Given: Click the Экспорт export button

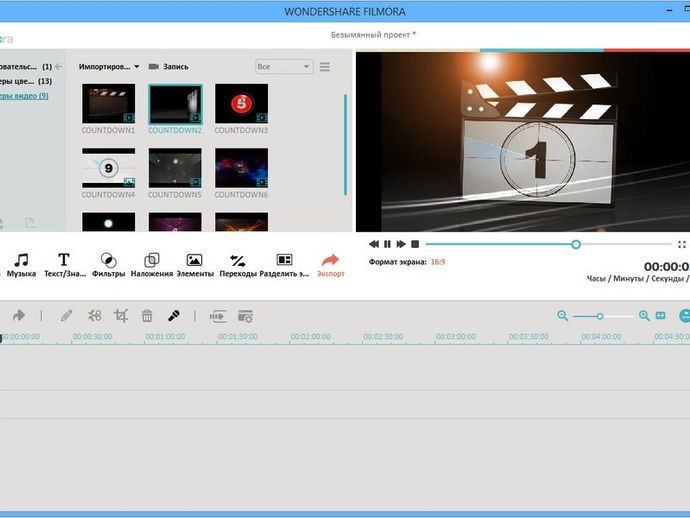Looking at the screenshot, I should 330,265.
